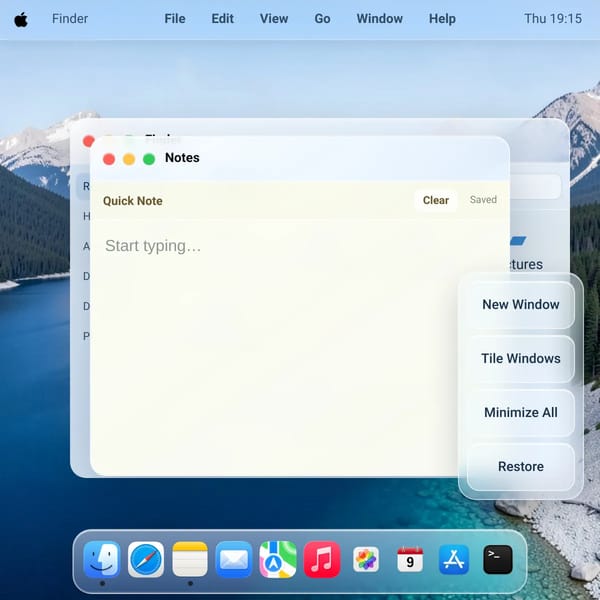Choose New Window from the popup
Screen dimensions: 600x600
[521, 305]
